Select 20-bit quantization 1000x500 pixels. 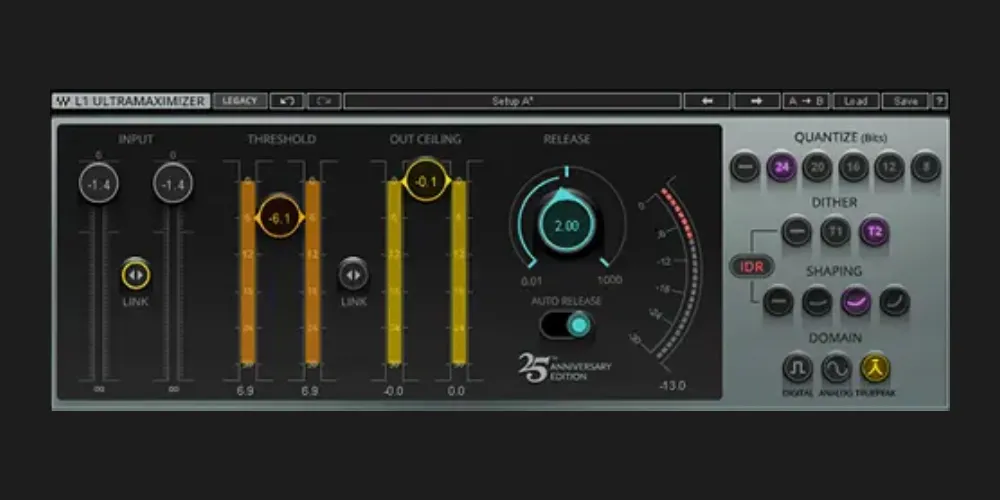click(x=818, y=168)
